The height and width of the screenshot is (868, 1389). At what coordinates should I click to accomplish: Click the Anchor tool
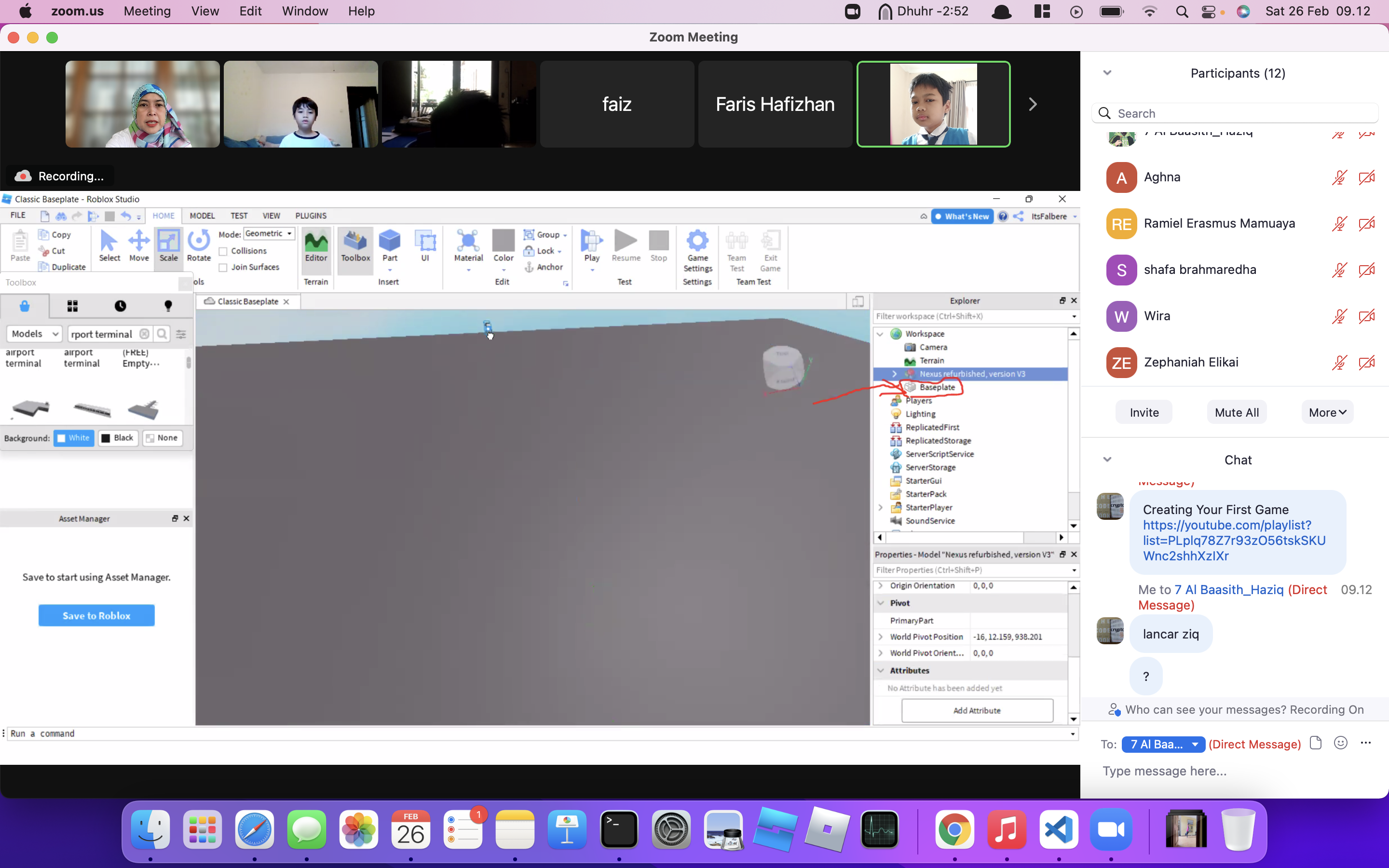[x=544, y=267]
